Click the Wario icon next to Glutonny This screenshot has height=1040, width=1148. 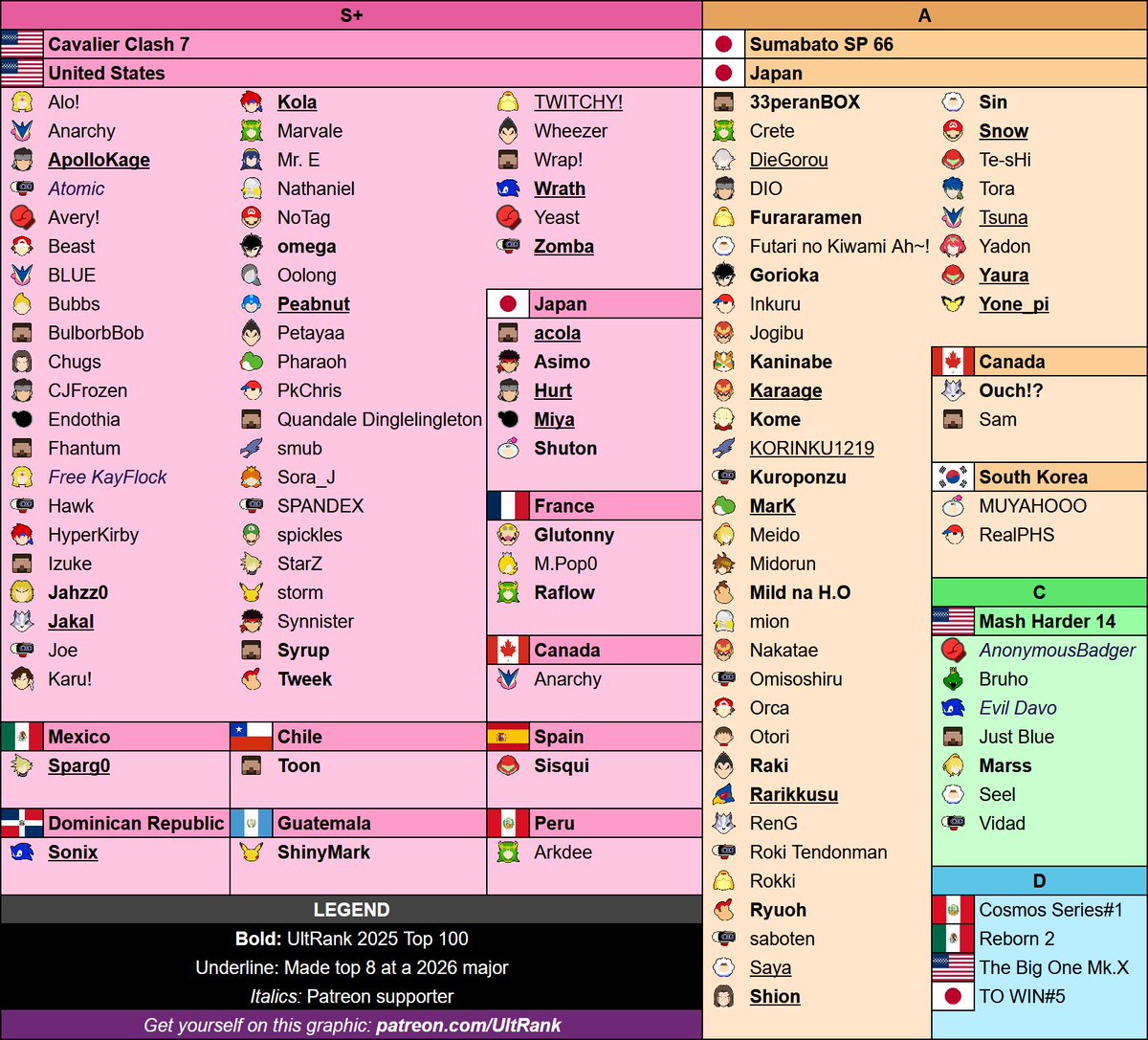[x=508, y=535]
